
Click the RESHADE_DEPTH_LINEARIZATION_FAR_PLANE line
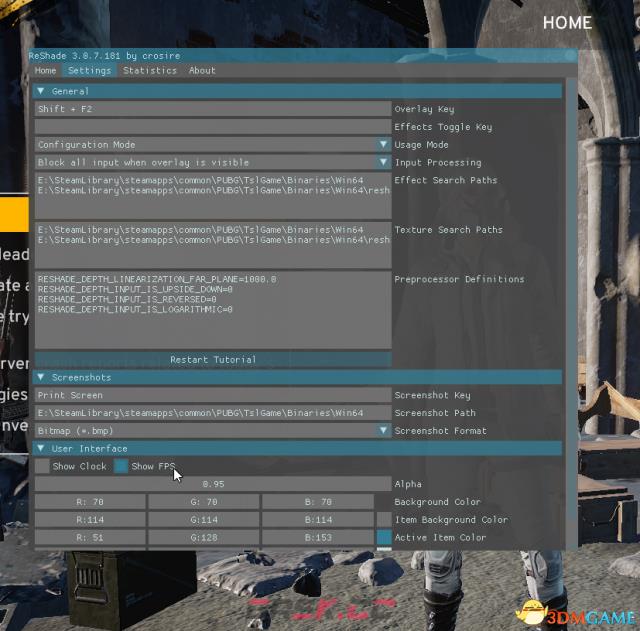click(157, 279)
